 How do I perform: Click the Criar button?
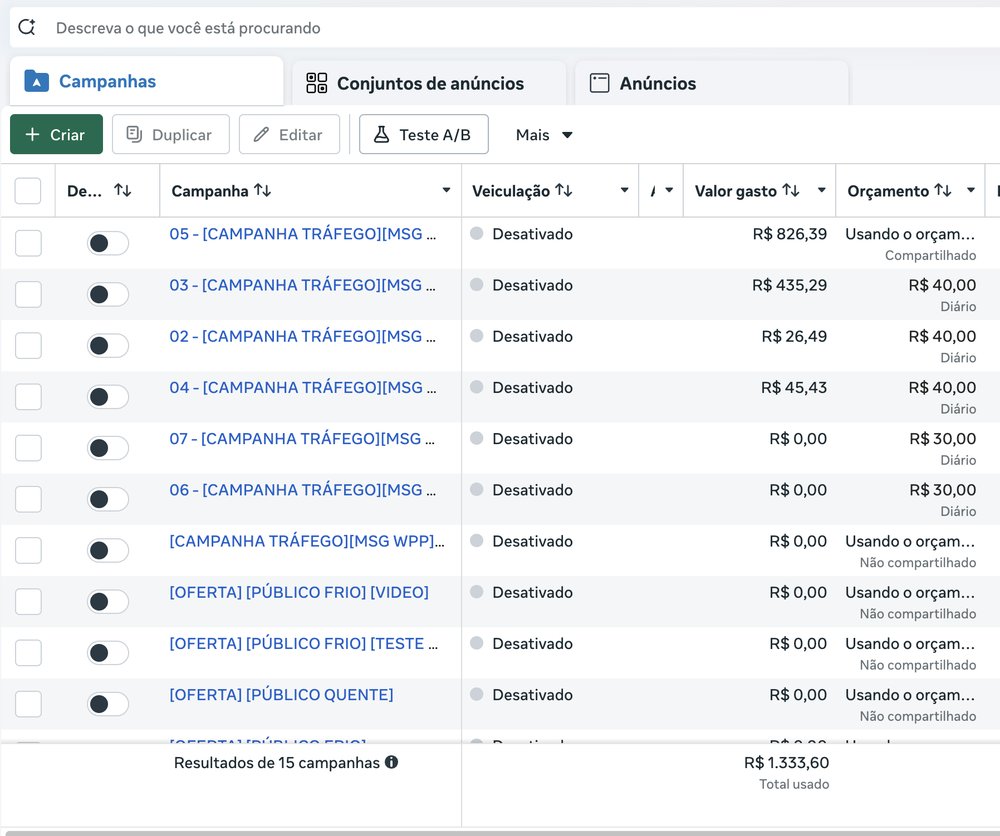pyautogui.click(x=56, y=134)
